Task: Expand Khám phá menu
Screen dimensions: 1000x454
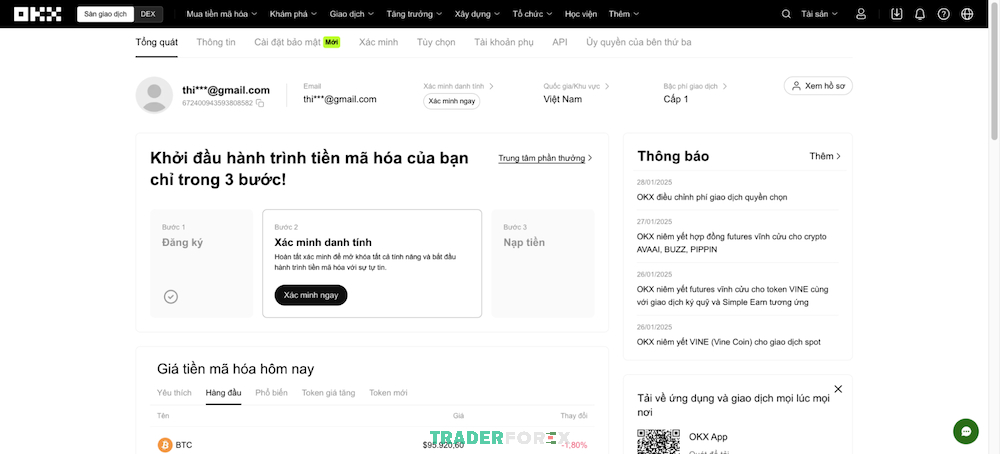Action: [293, 14]
